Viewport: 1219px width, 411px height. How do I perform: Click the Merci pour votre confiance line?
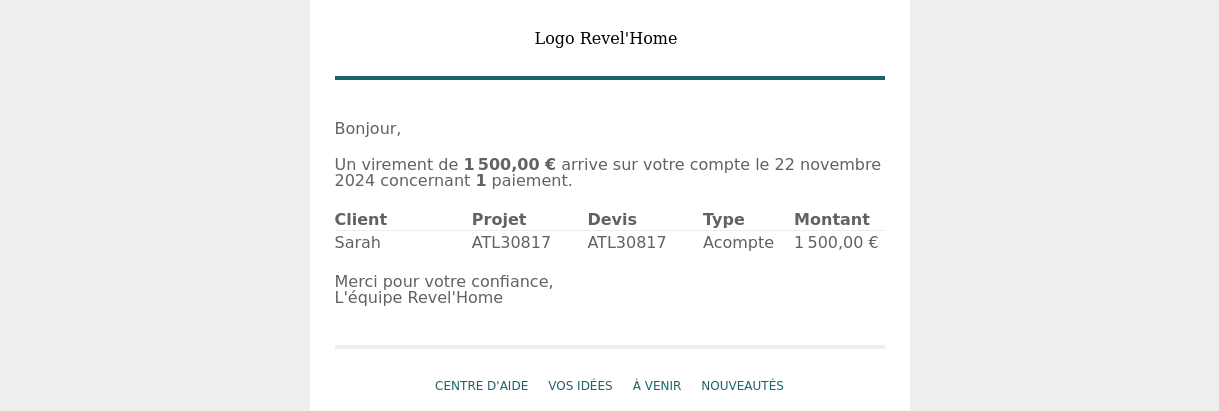click(444, 282)
